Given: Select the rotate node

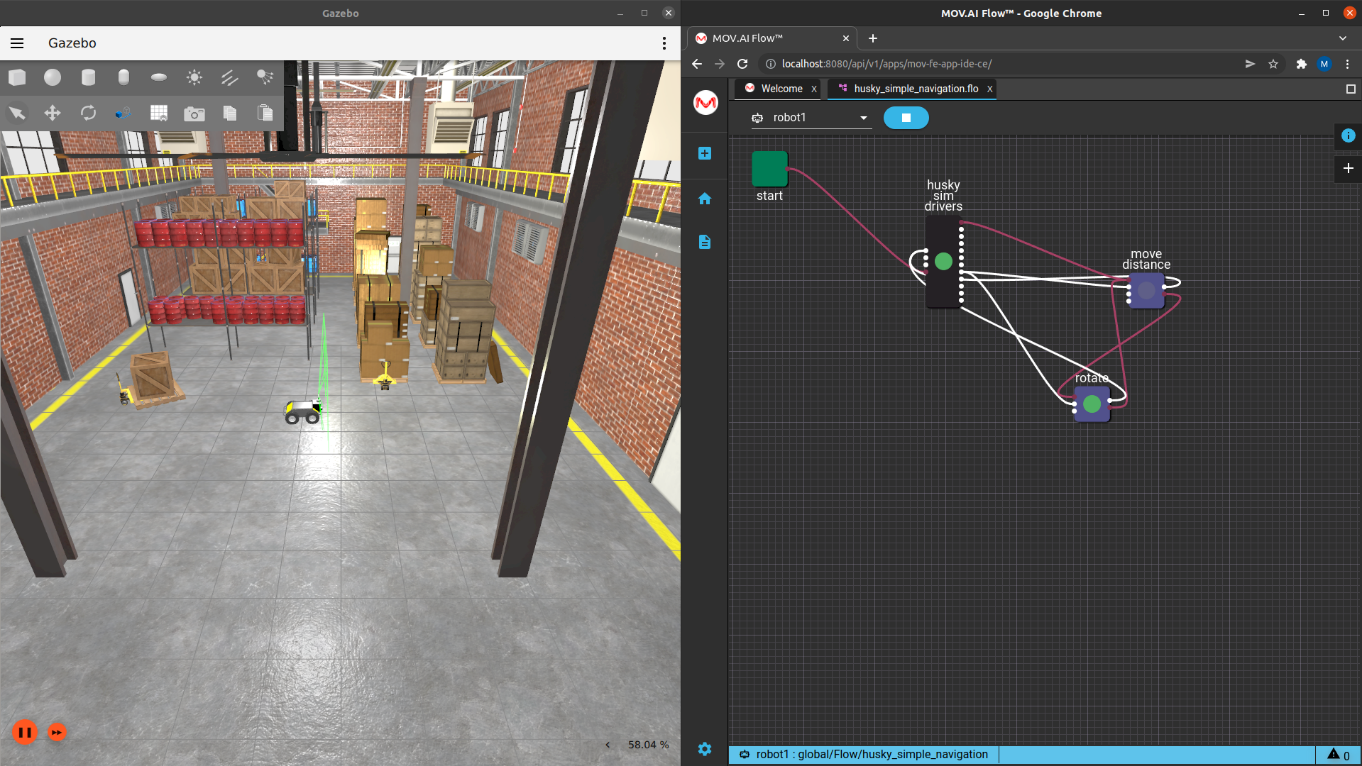Looking at the screenshot, I should click(1092, 404).
